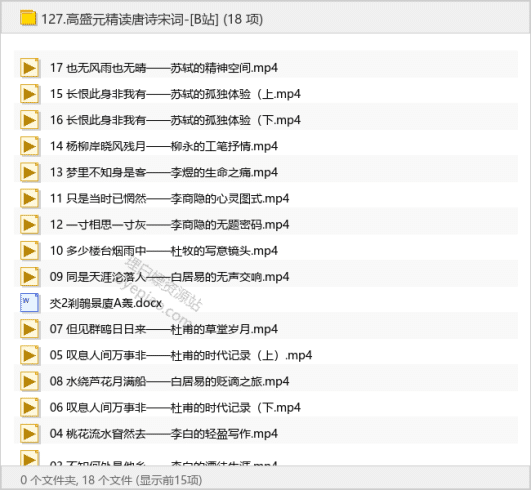Select file 15 长恨此身非我有 苏轼的孤独体验（上
The height and width of the screenshot is (490, 531).
(175, 94)
